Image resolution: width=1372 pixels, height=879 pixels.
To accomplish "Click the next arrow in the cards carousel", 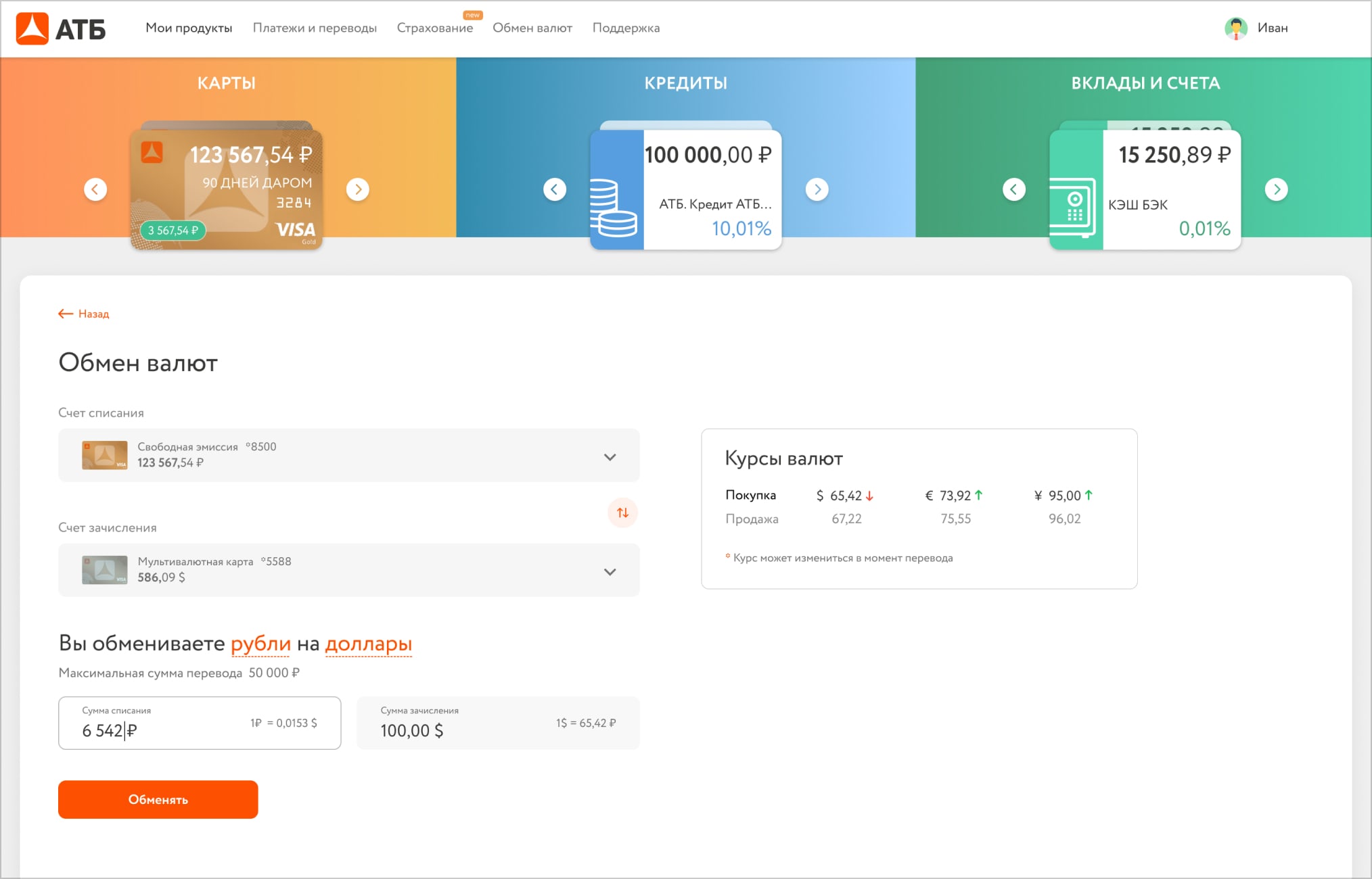I will tap(358, 189).
